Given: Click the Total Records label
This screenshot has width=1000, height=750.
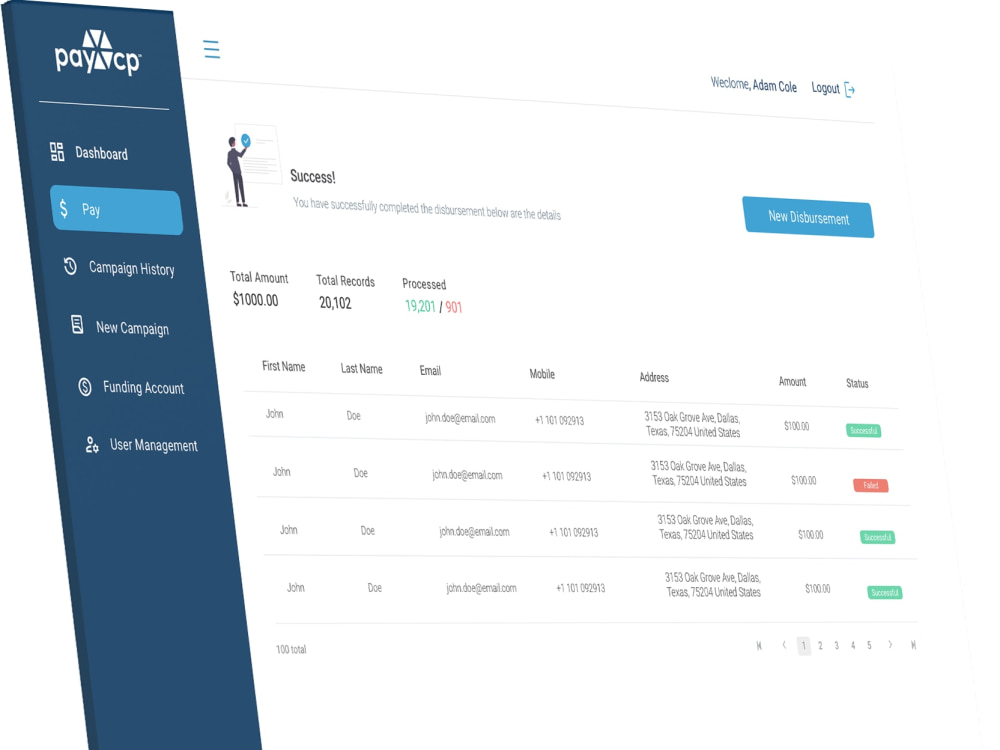Looking at the screenshot, I should click(x=346, y=281).
